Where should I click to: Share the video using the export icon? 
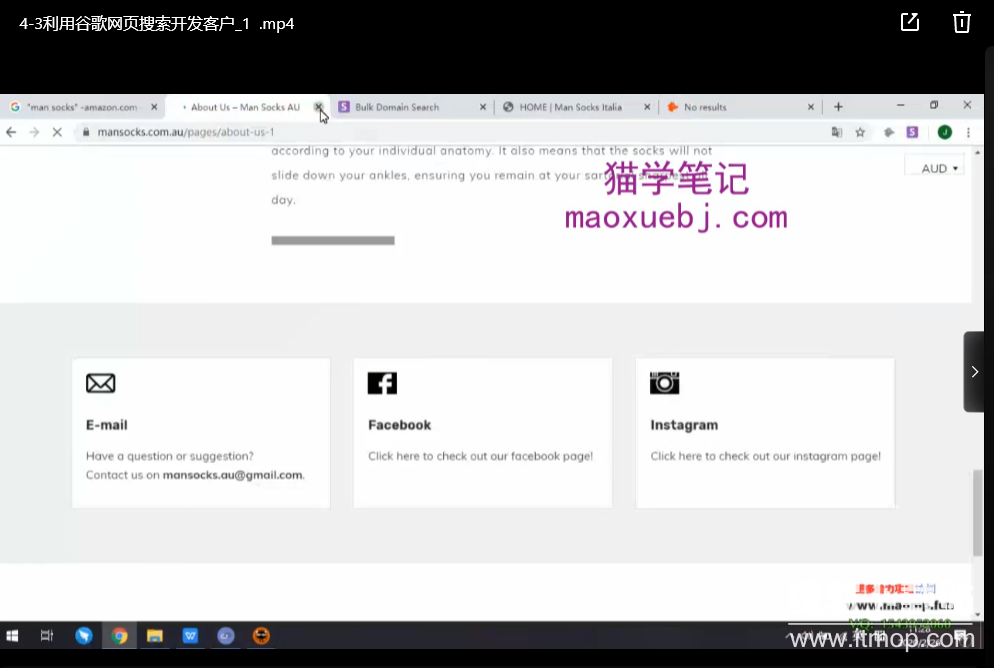point(910,23)
